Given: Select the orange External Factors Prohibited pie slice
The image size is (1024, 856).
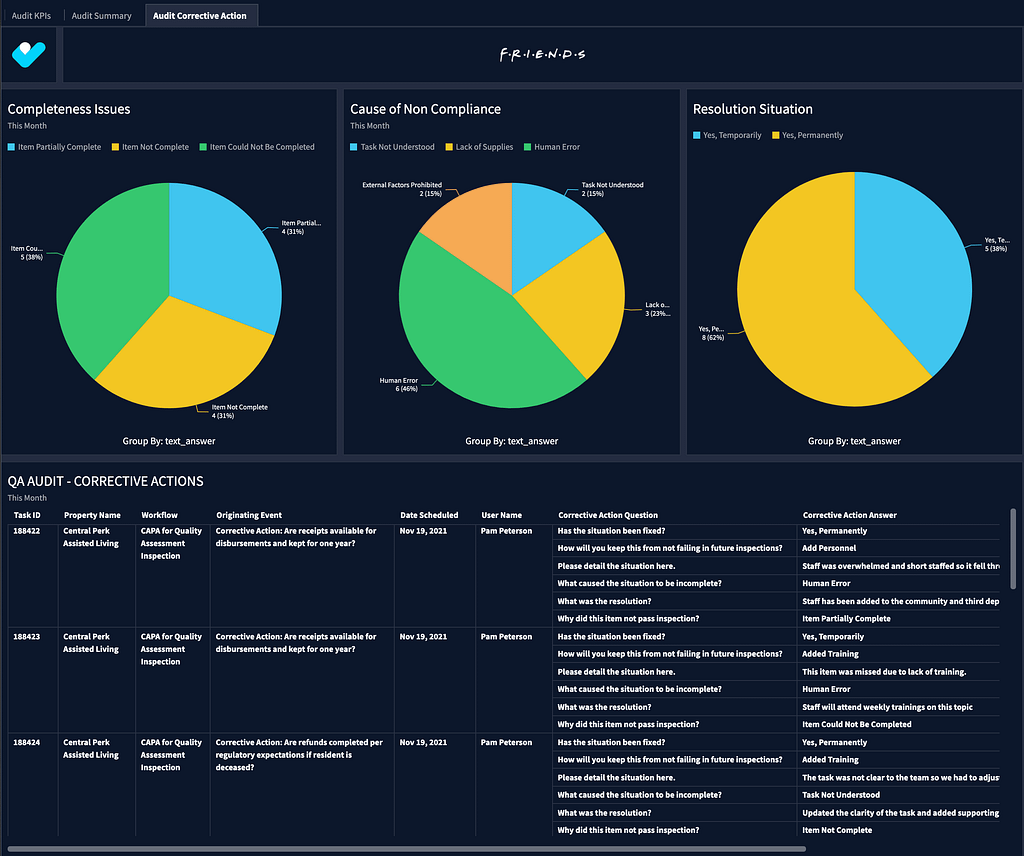Looking at the screenshot, I should coord(468,228).
